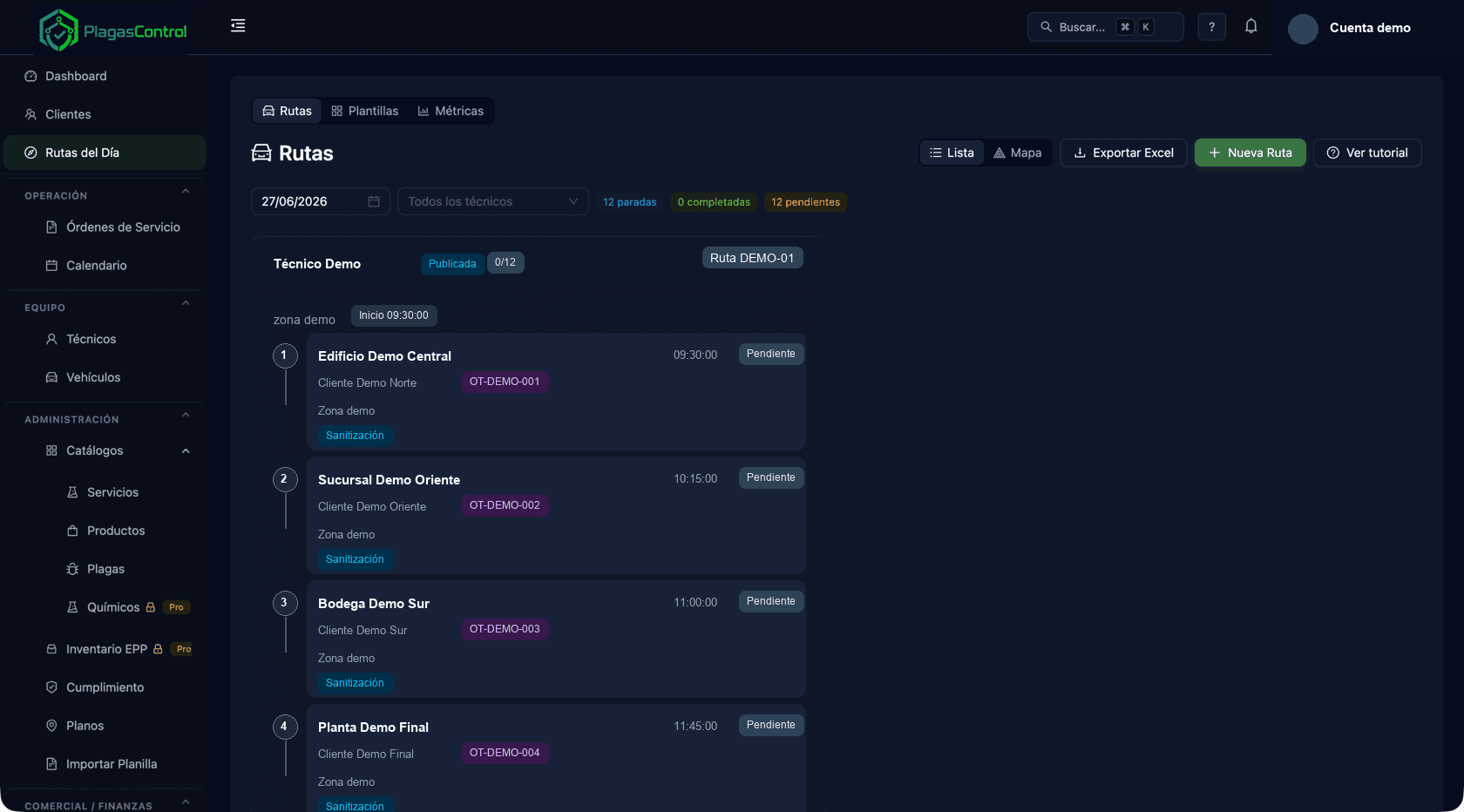Collapse the EQUIPO section

tap(186, 303)
